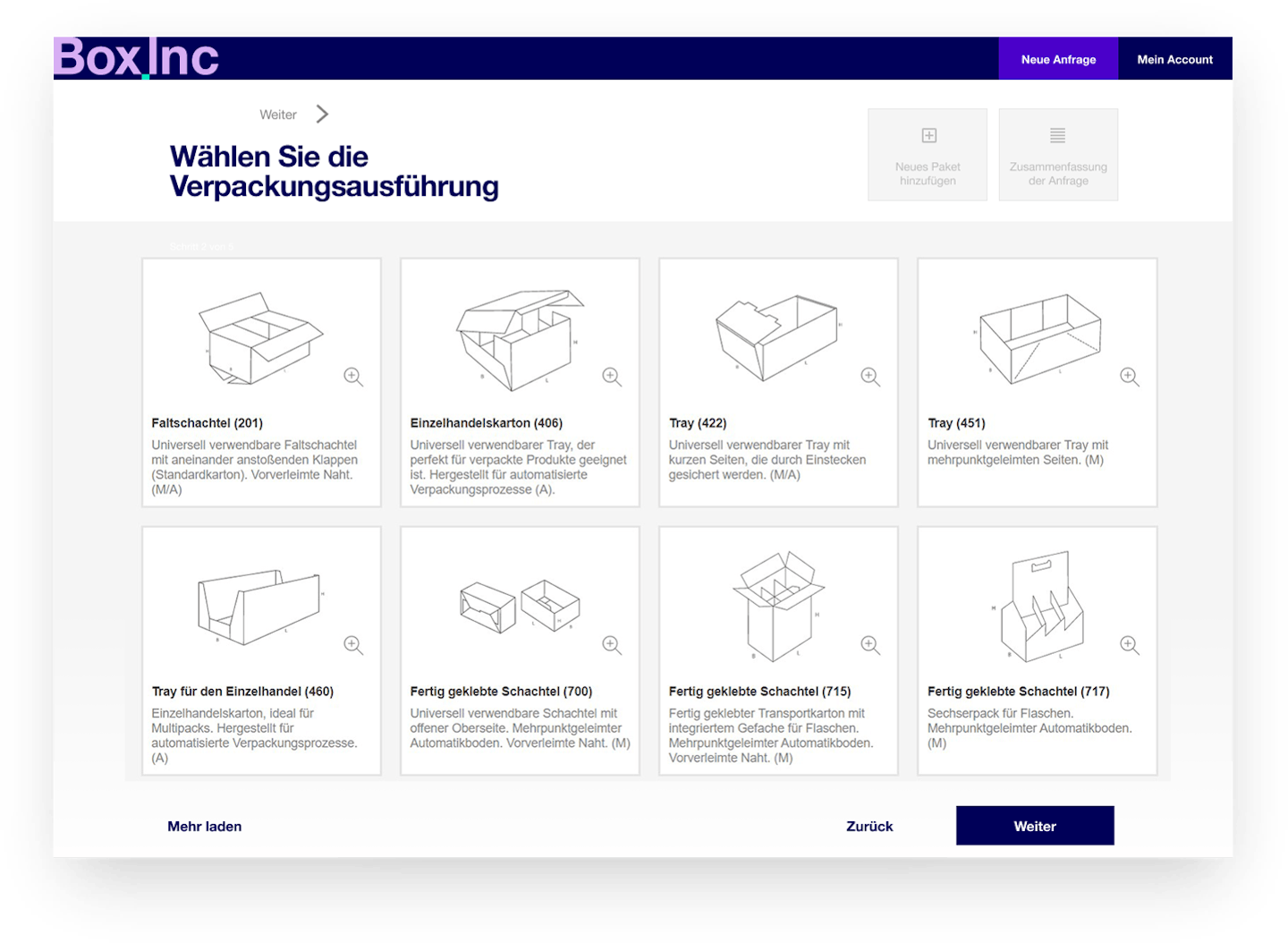Zoom into the Fertig geklebte Schachtel (715) drawing

870,645
